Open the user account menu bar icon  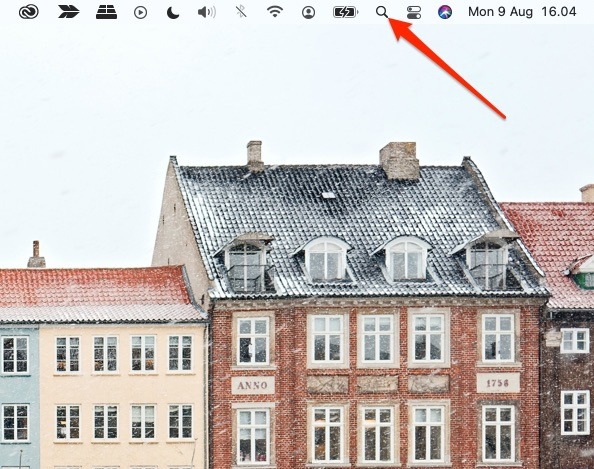308,13
